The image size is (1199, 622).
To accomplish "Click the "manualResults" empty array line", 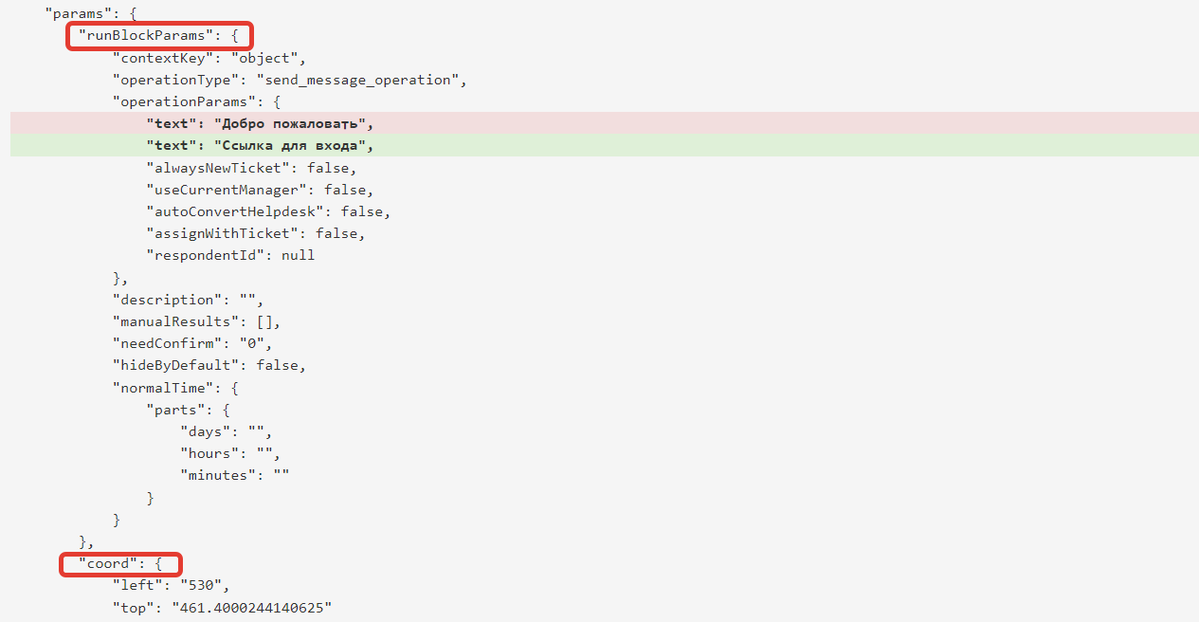I will pyautogui.click(x=197, y=322).
